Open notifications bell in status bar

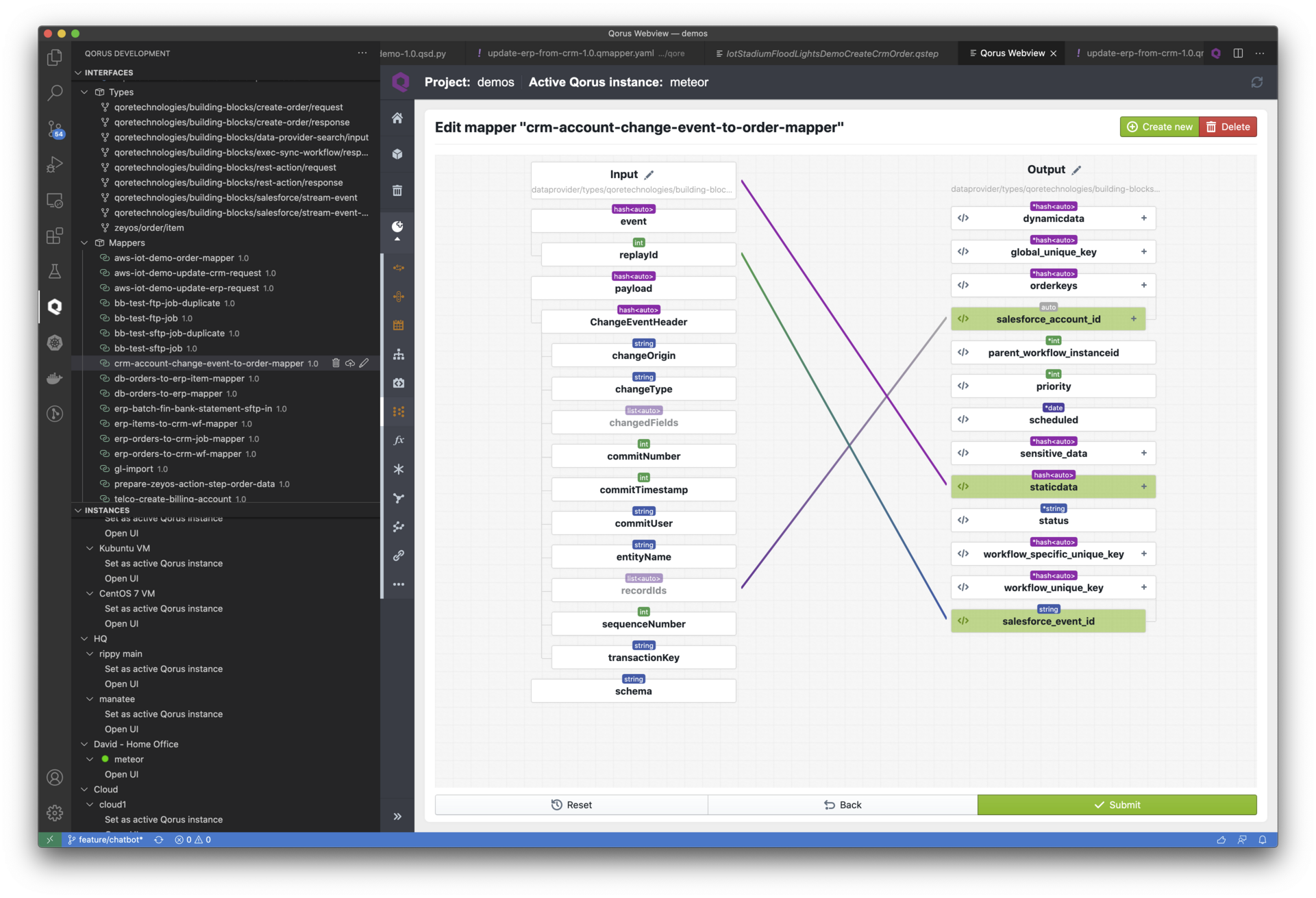pyautogui.click(x=1263, y=840)
